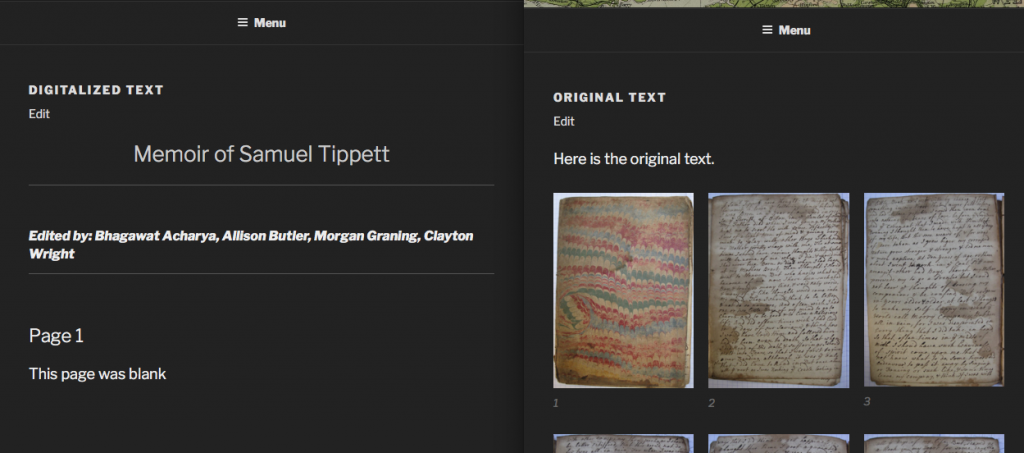Open the Menu in the Digitalized Text pane
Screen dimensions: 1024x453
tap(261, 23)
